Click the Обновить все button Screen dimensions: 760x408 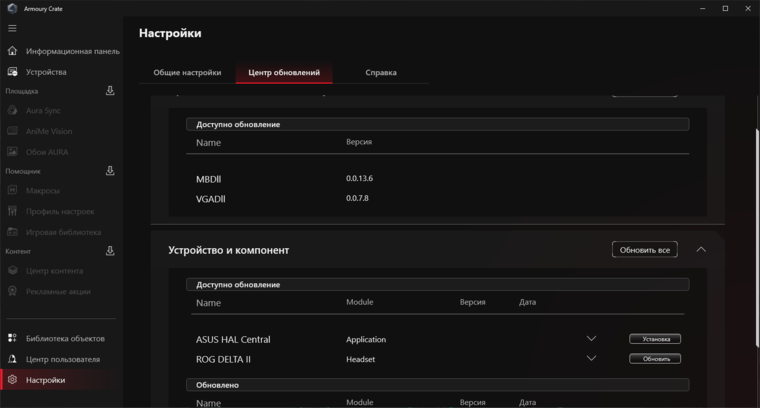pos(644,249)
